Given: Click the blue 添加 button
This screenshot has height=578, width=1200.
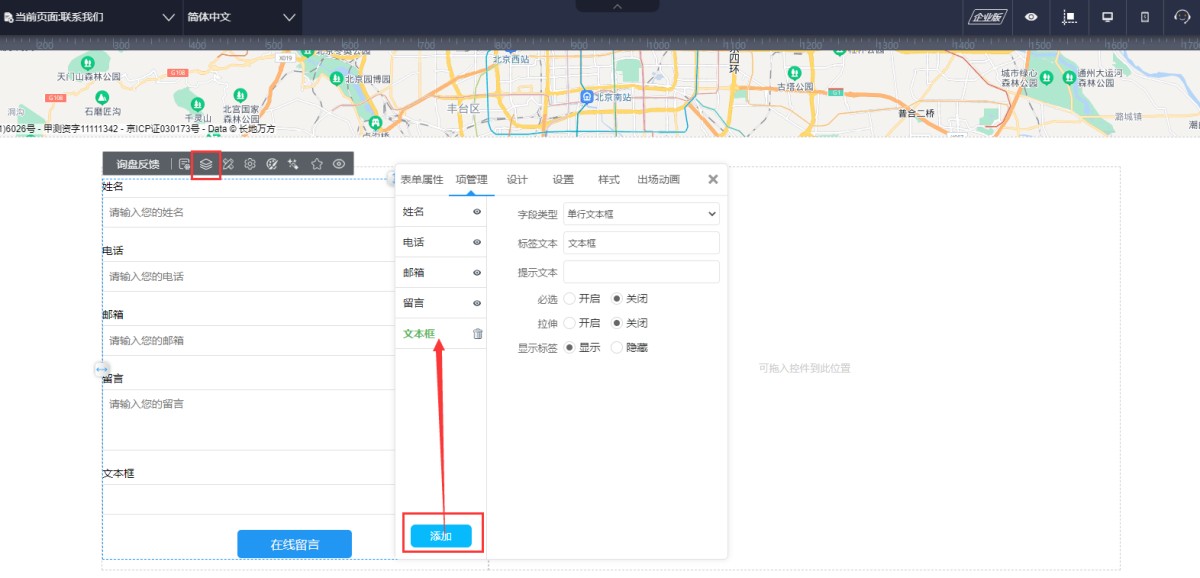Looking at the screenshot, I should [441, 536].
